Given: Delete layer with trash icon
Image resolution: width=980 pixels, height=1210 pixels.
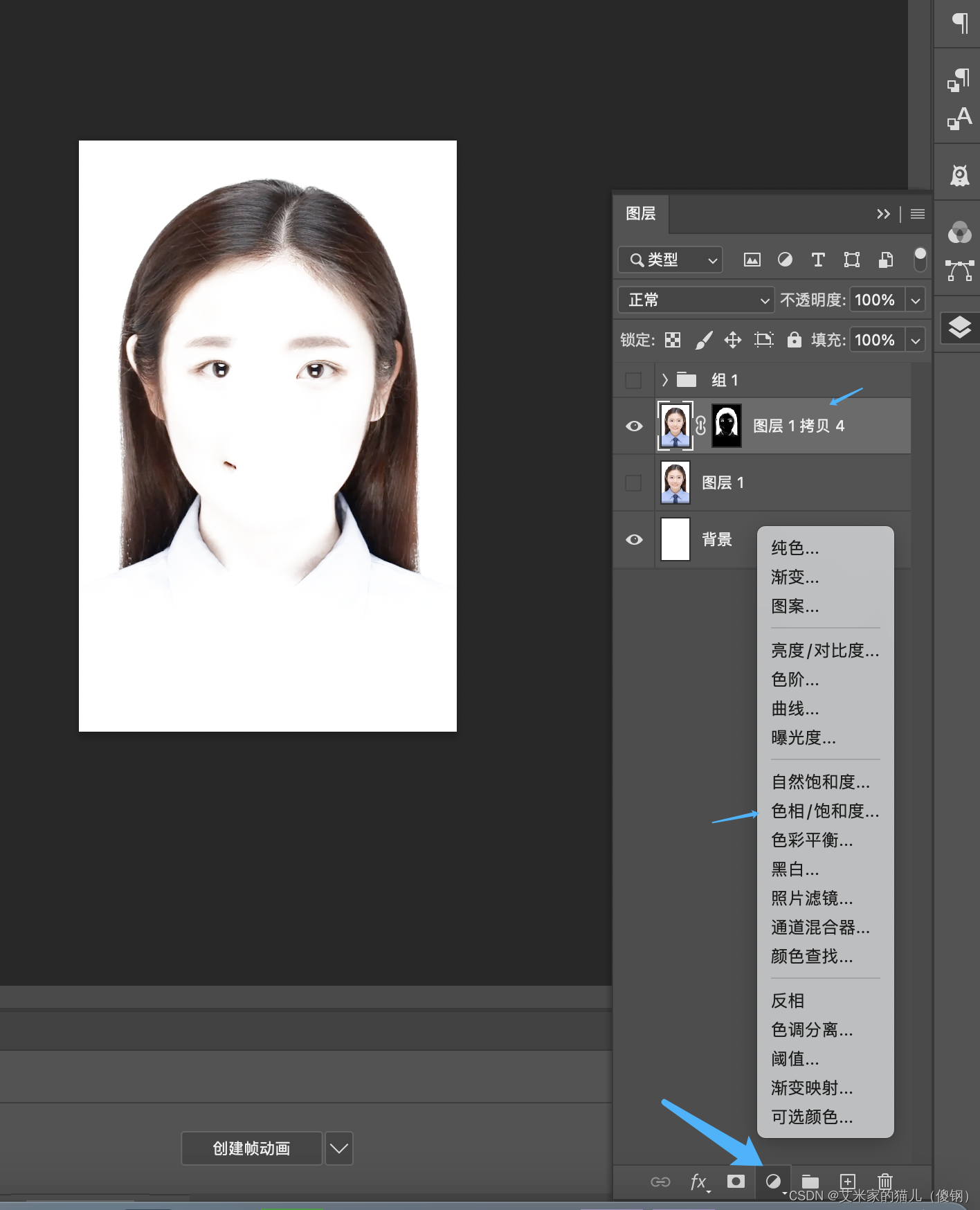Looking at the screenshot, I should (885, 1181).
